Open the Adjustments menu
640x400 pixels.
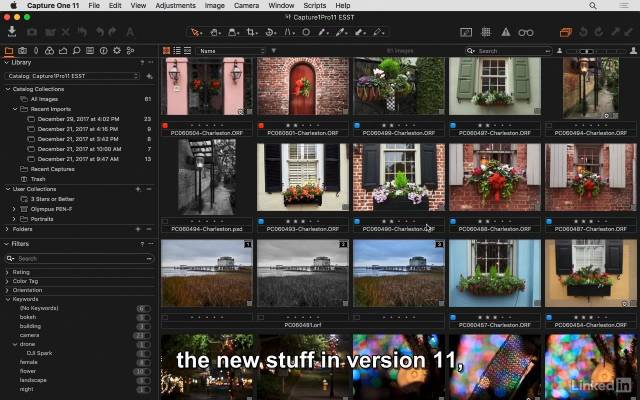point(175,6)
